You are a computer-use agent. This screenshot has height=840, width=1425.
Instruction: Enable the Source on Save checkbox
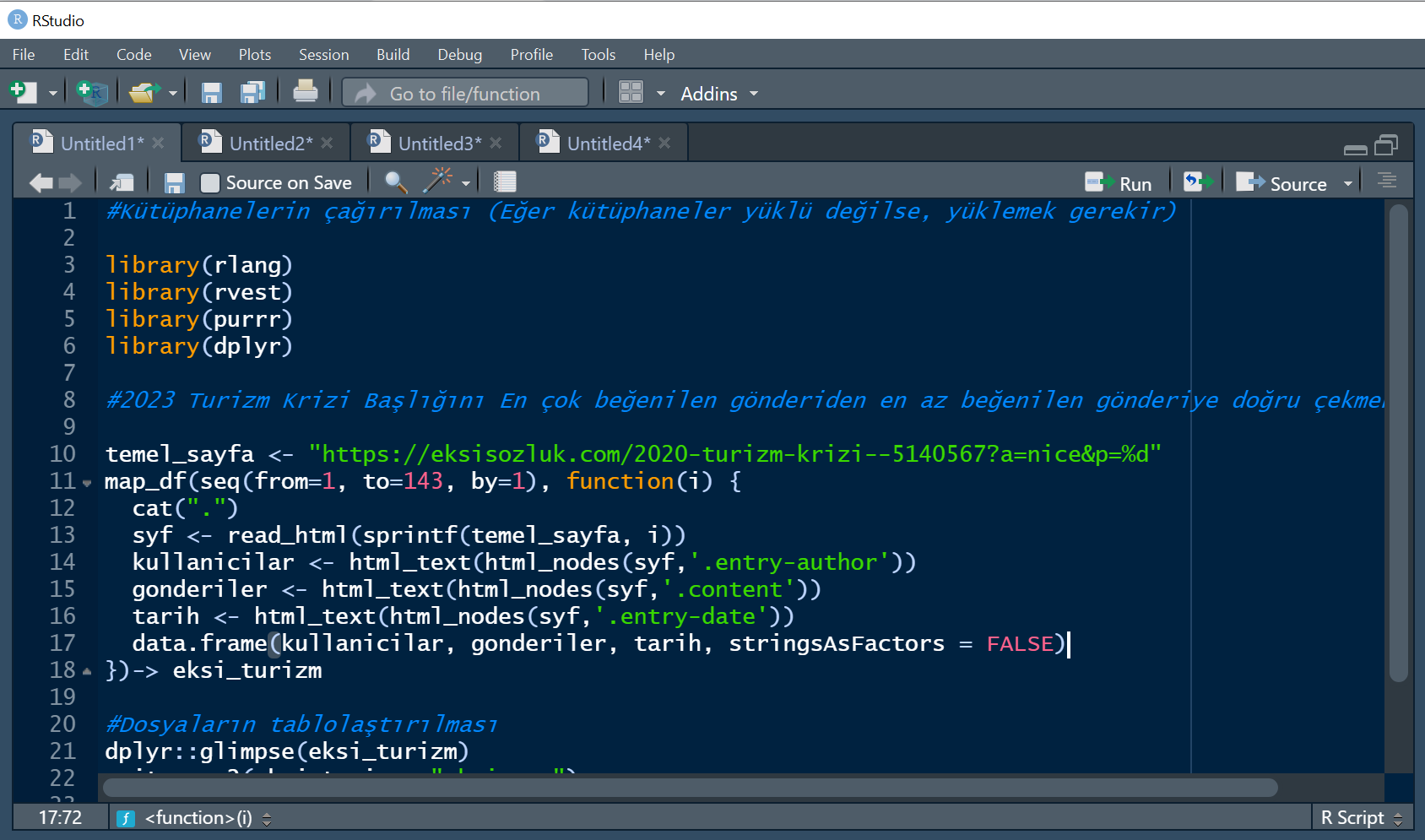[210, 183]
